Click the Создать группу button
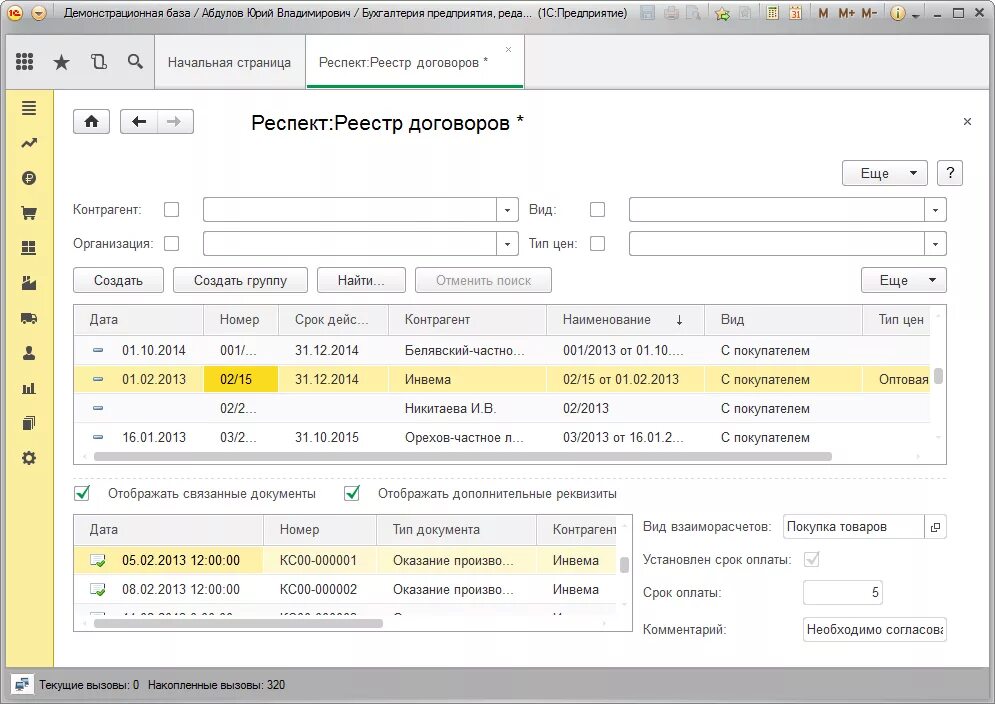Image resolution: width=995 pixels, height=704 pixels. pos(241,280)
